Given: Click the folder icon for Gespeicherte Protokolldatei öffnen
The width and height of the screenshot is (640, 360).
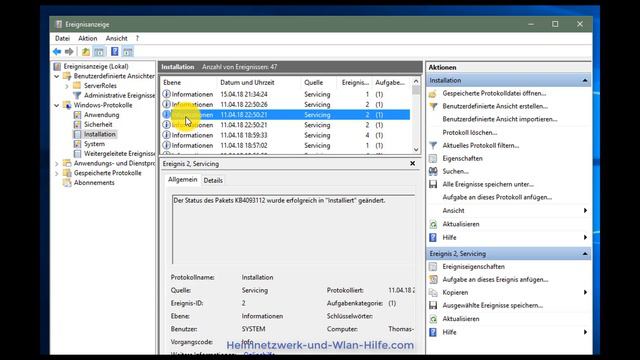Looking at the screenshot, I should point(433,93).
